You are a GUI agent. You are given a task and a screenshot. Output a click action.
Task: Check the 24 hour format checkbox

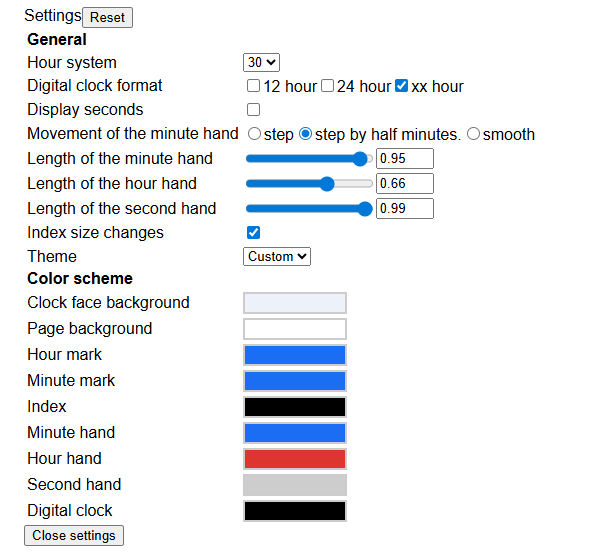pyautogui.click(x=328, y=86)
